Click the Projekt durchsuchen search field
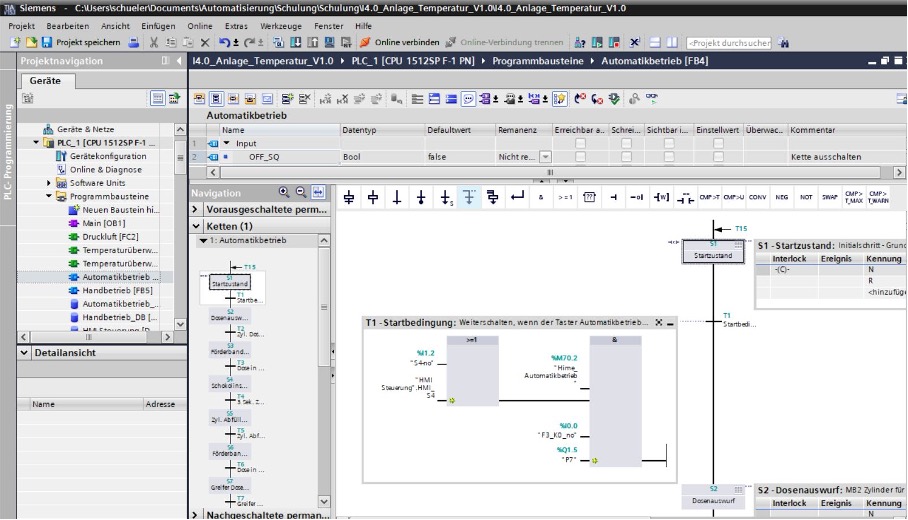This screenshot has height=520, width=908. (x=728, y=43)
